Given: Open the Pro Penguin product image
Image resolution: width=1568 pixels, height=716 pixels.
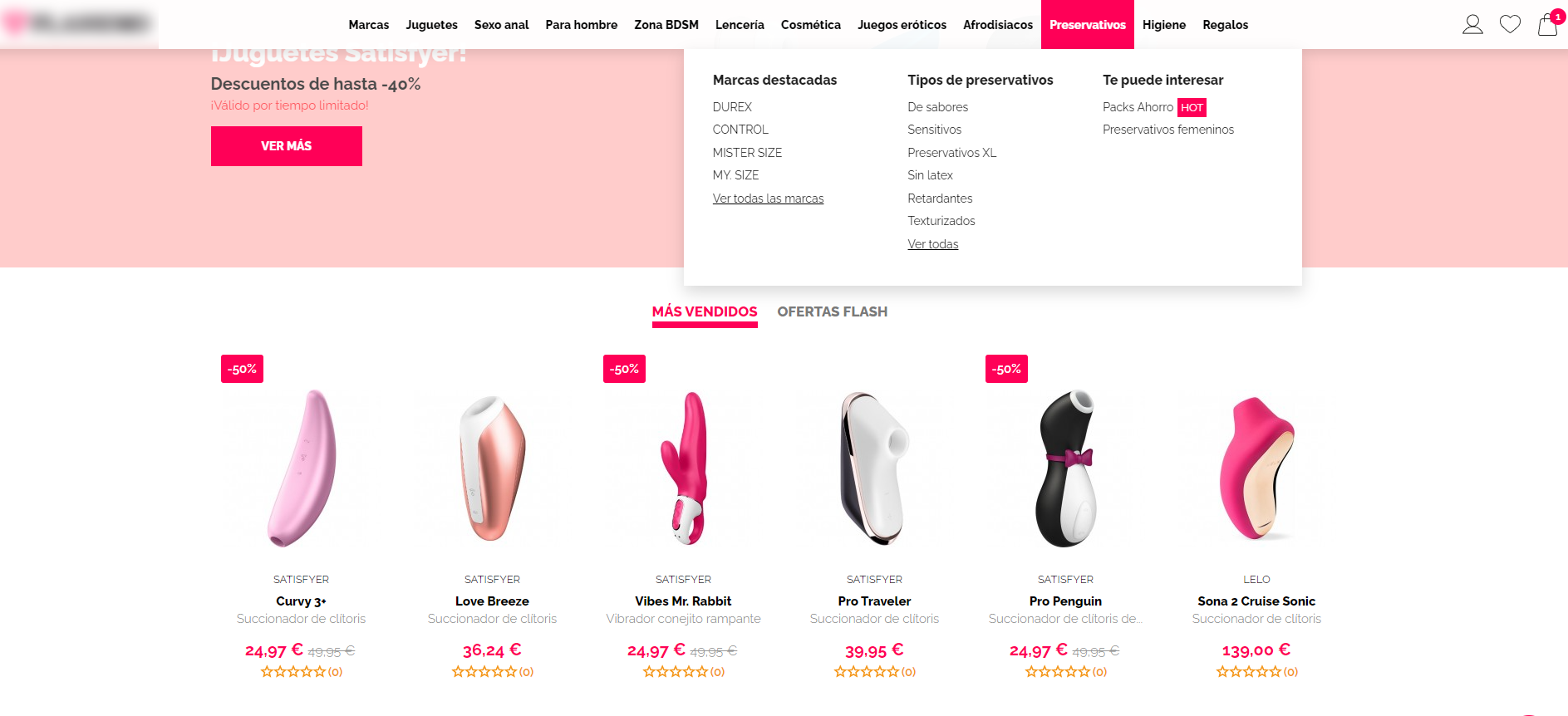Looking at the screenshot, I should click(1065, 468).
